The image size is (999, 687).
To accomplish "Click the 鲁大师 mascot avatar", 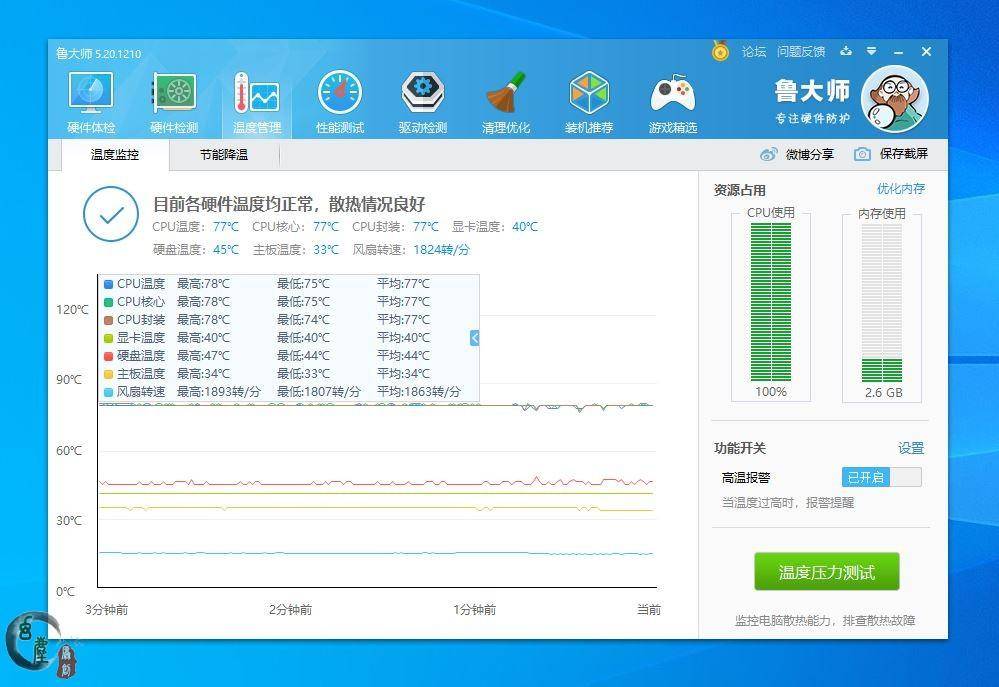I will (895, 100).
